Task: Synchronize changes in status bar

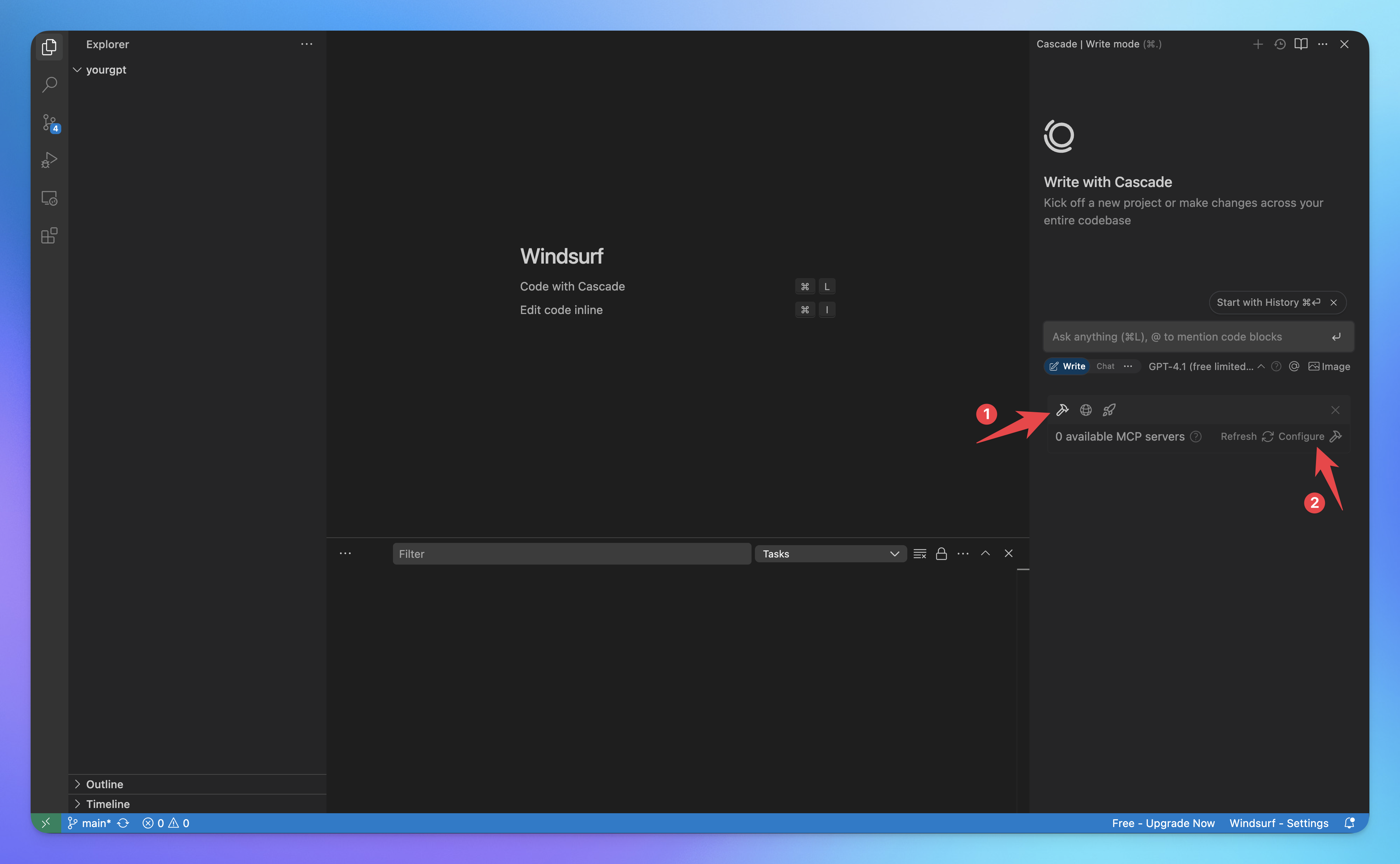Action: (124, 823)
